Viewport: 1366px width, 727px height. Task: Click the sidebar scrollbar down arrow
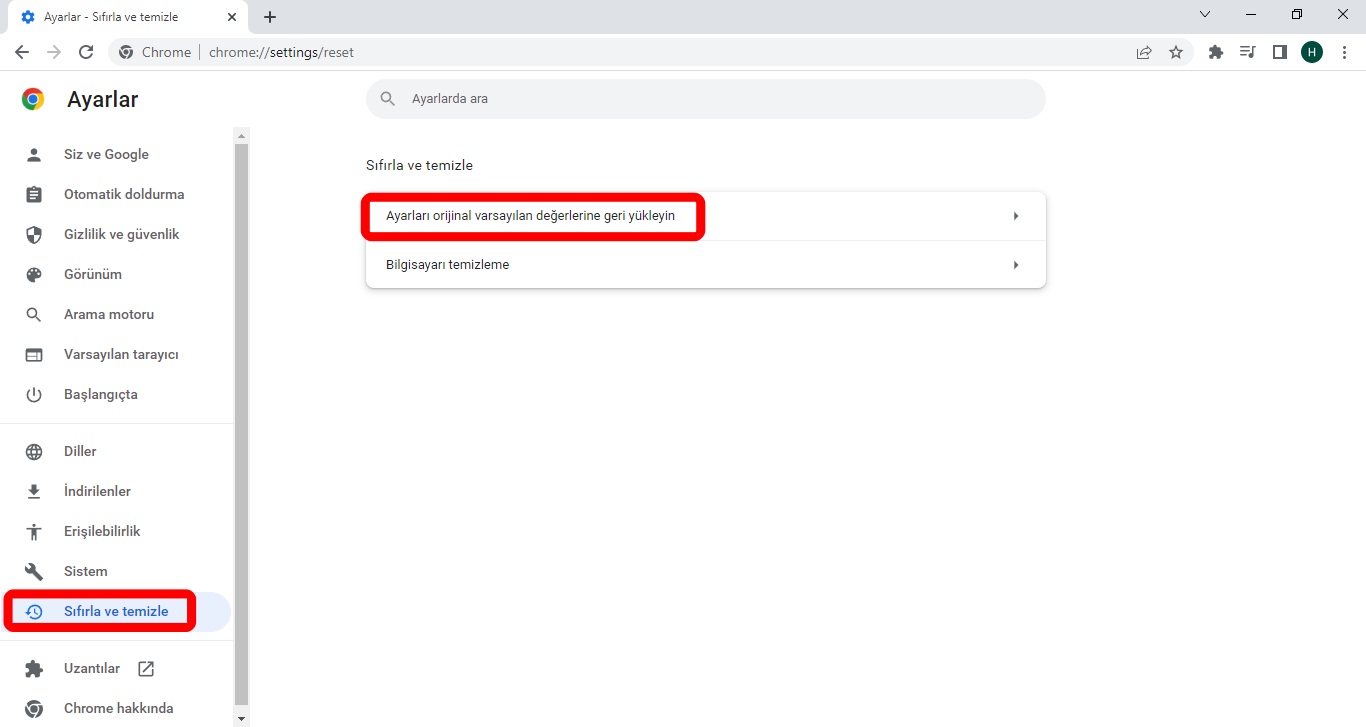240,719
